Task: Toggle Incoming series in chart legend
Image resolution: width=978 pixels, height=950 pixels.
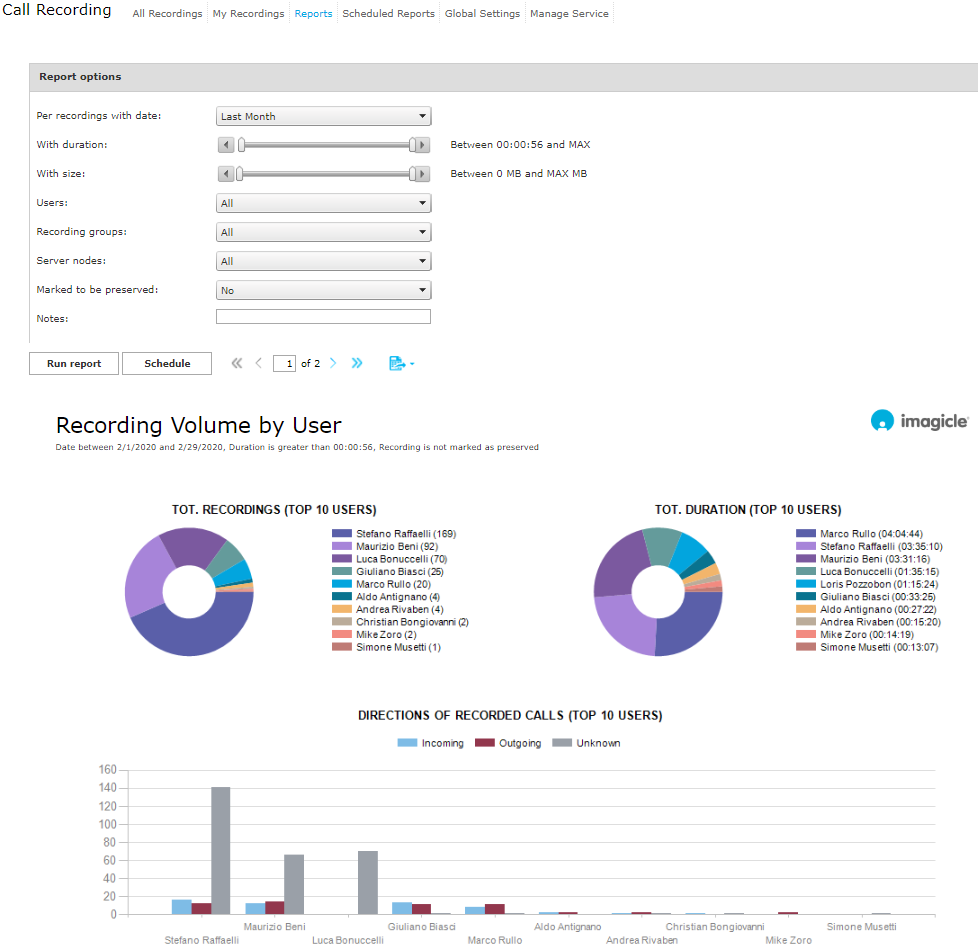Action: tap(431, 743)
